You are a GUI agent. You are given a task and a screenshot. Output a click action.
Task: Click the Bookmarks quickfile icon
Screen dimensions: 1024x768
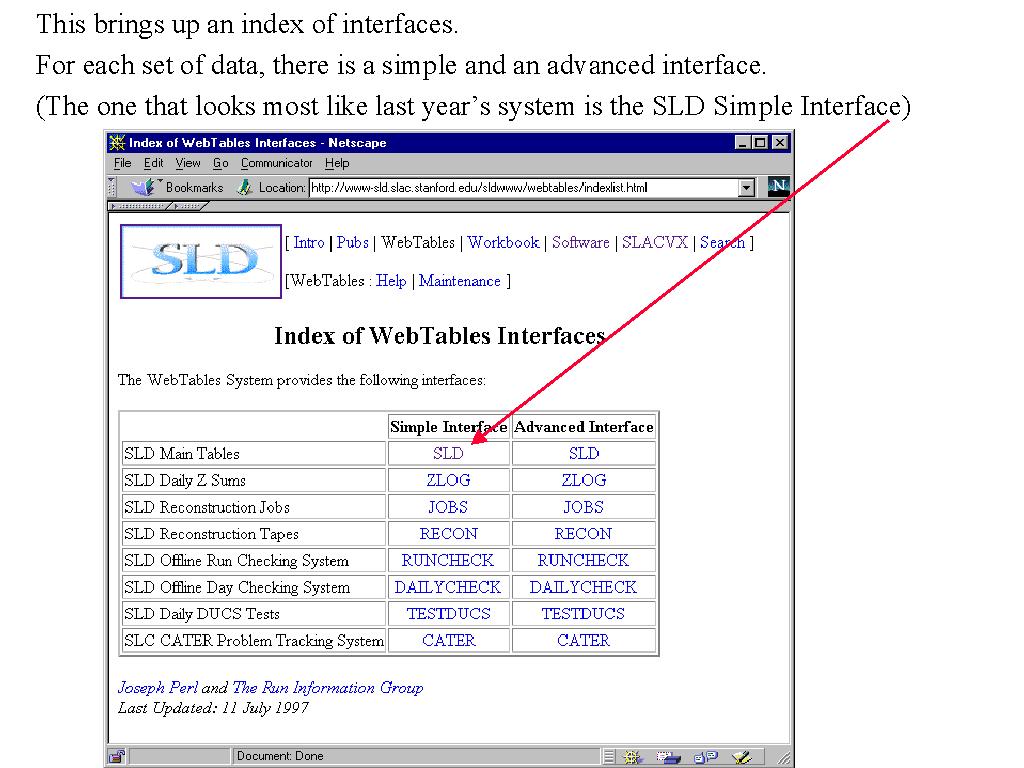coord(145,187)
